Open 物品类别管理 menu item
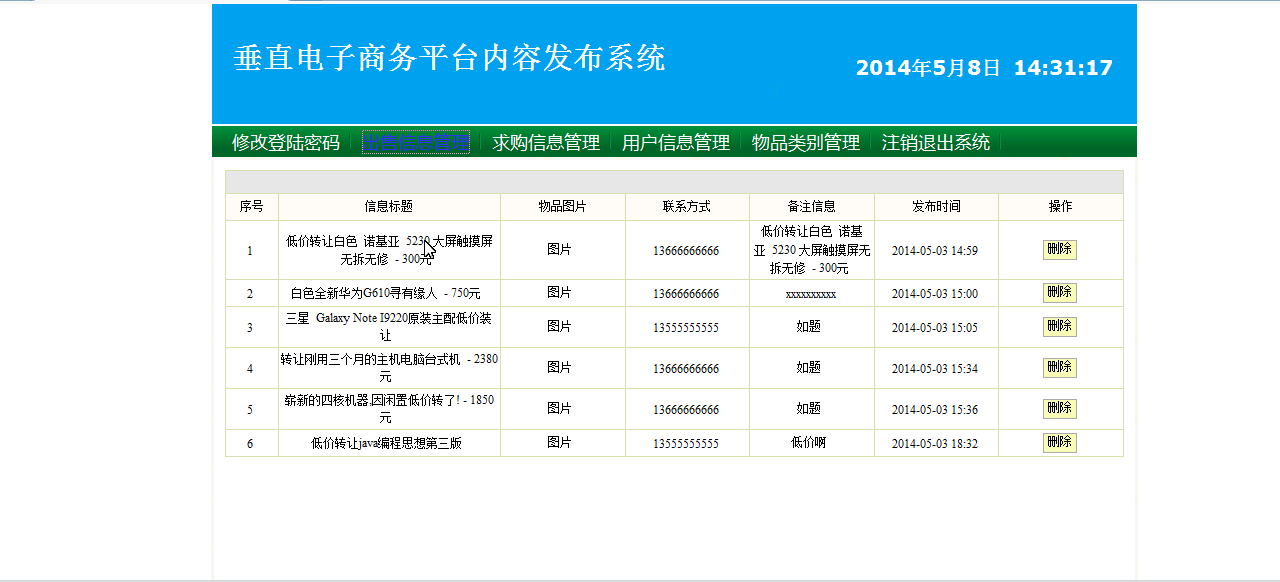This screenshot has width=1280, height=582. coord(806,143)
